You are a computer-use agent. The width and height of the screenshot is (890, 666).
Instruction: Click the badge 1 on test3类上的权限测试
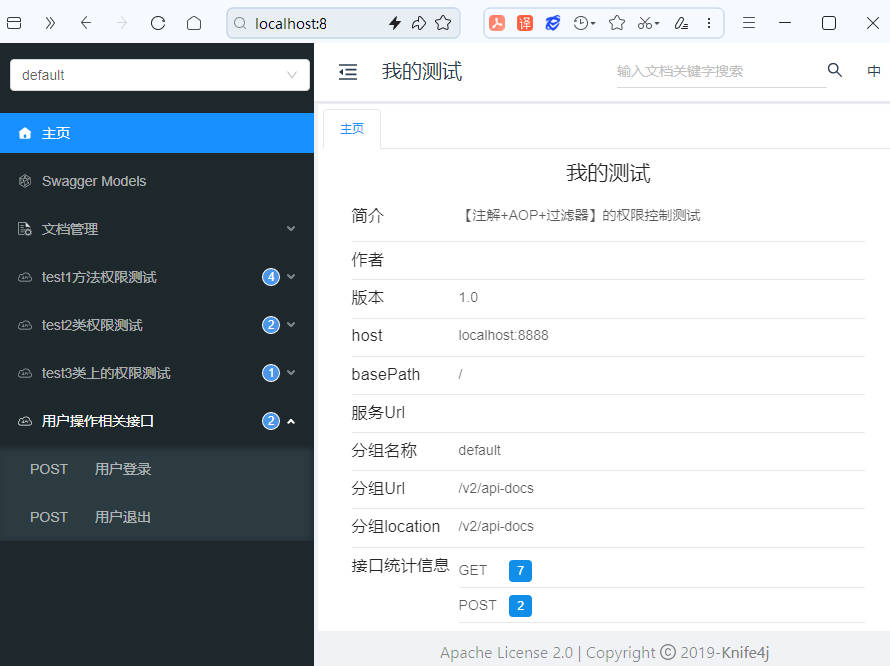tap(271, 373)
